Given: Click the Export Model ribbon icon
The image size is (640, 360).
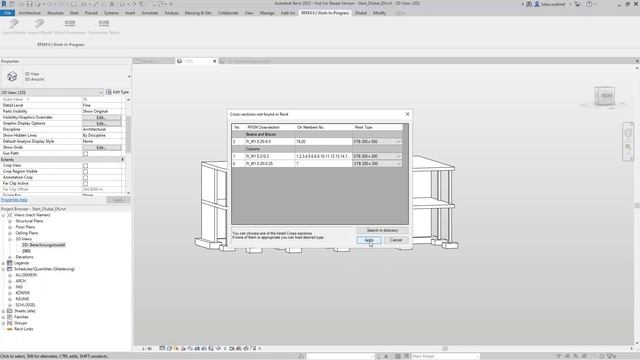Looking at the screenshot, I should pos(14,24).
